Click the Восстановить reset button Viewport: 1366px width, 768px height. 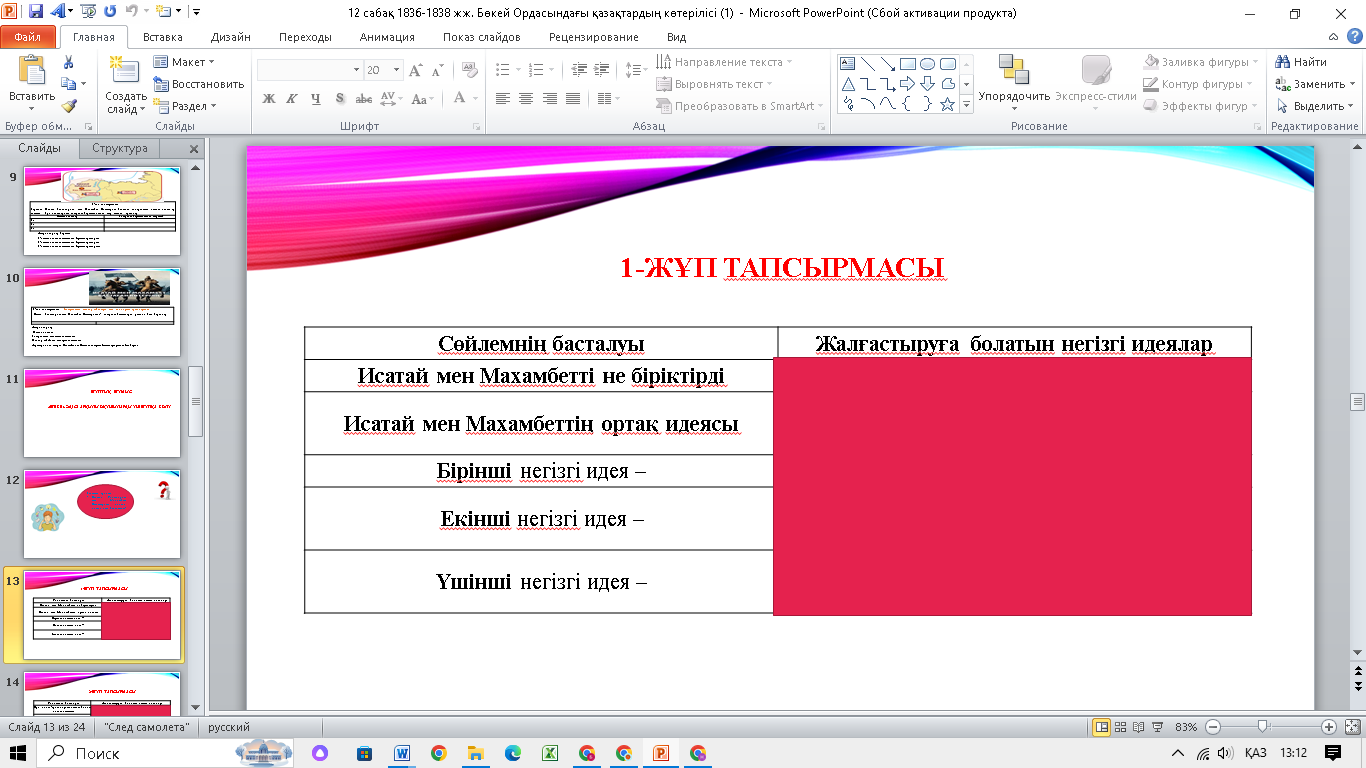(x=198, y=84)
